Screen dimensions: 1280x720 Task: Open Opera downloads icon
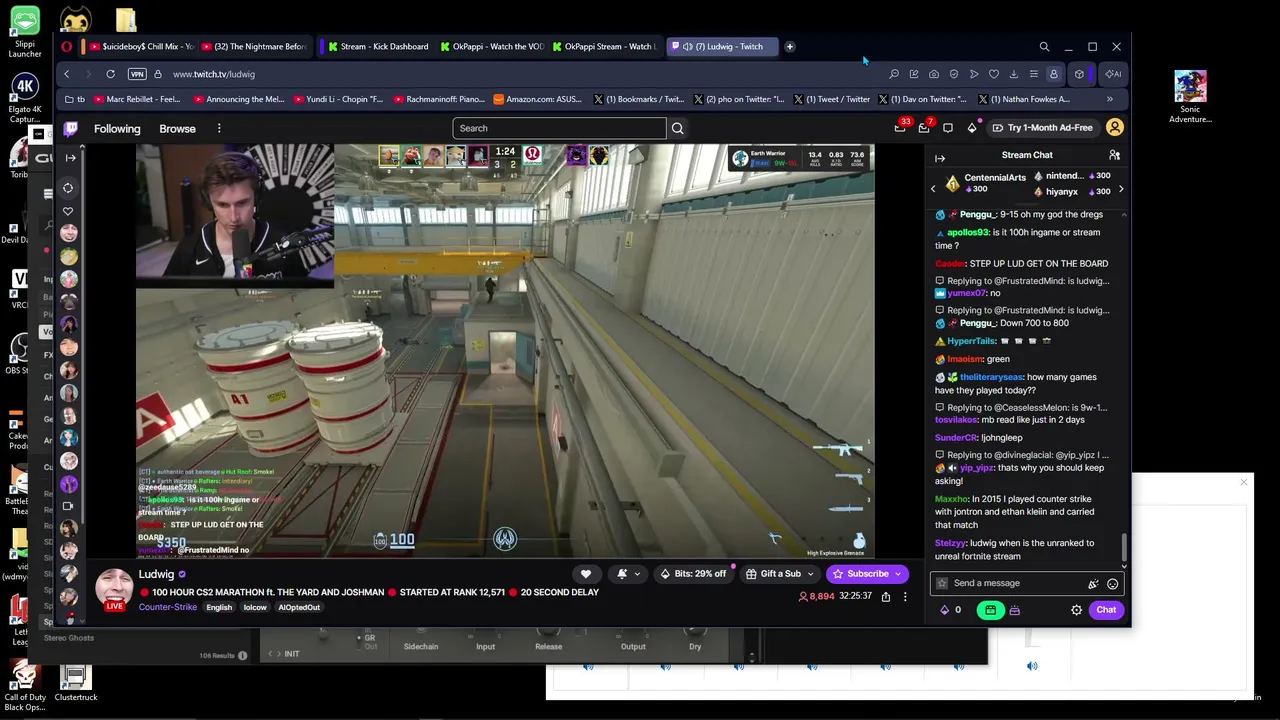1013,74
